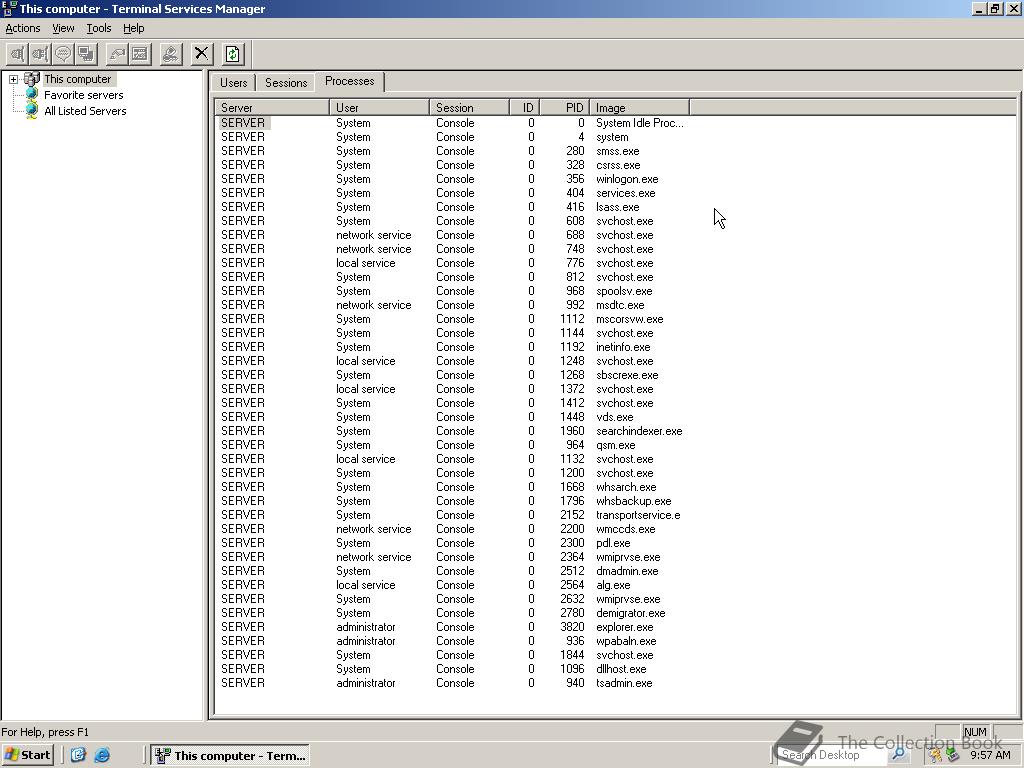
Task: Click the Show Desktop quick launch icon
Action: coord(78,755)
